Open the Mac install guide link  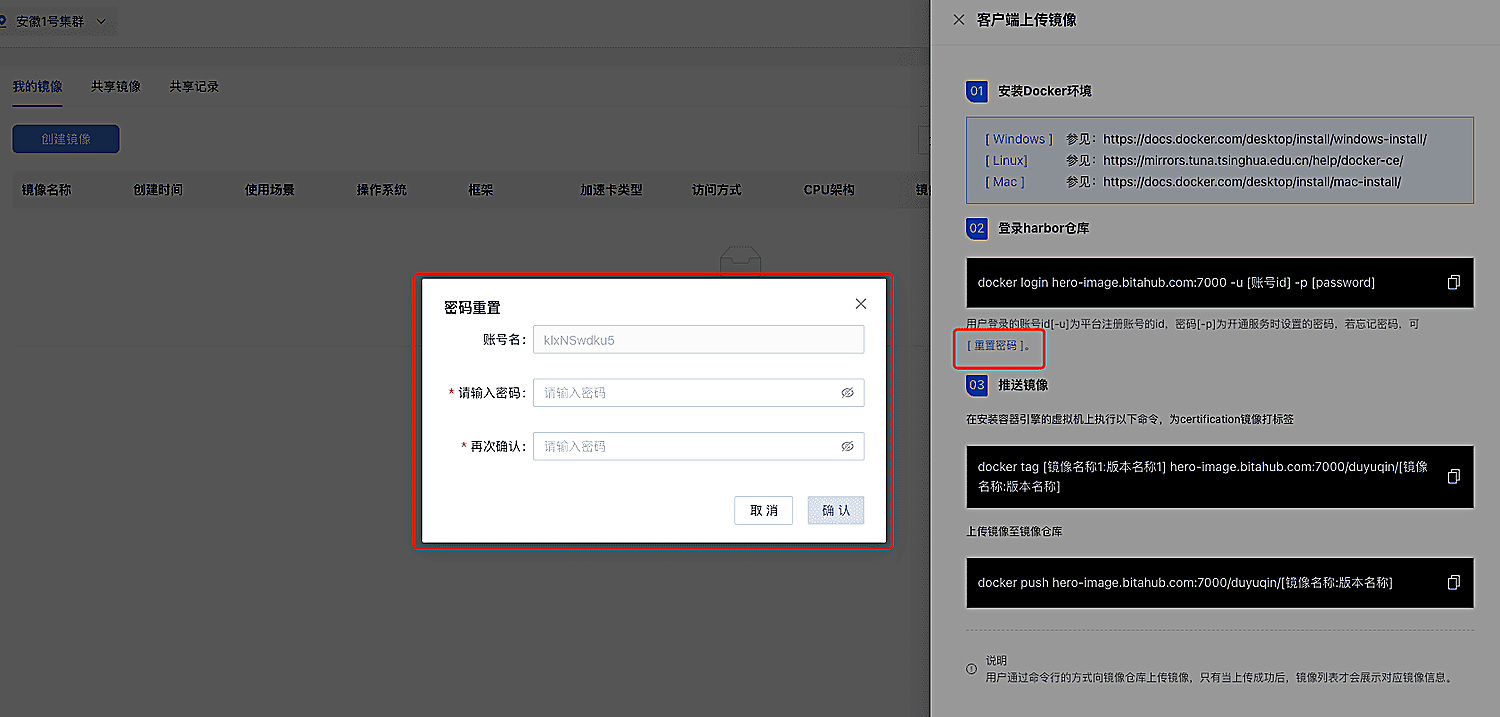click(1005, 182)
